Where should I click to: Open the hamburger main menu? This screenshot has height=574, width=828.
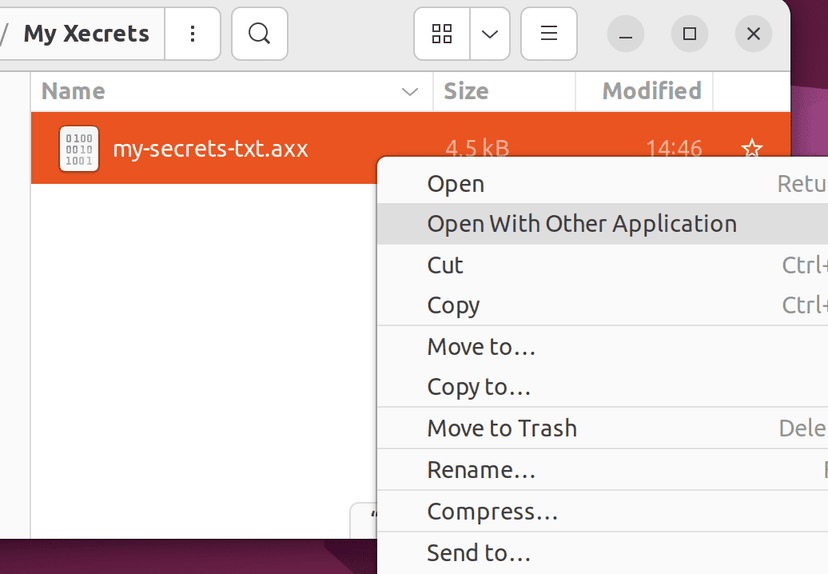click(x=549, y=34)
